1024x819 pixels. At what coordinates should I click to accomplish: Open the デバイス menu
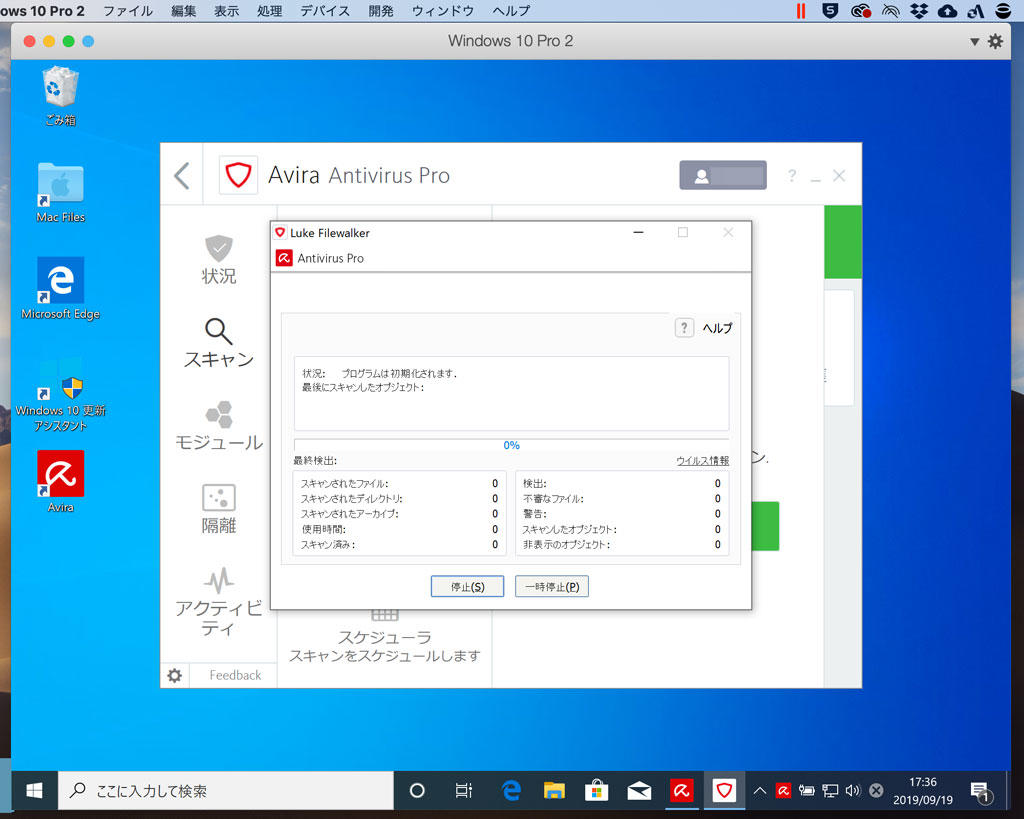325,11
